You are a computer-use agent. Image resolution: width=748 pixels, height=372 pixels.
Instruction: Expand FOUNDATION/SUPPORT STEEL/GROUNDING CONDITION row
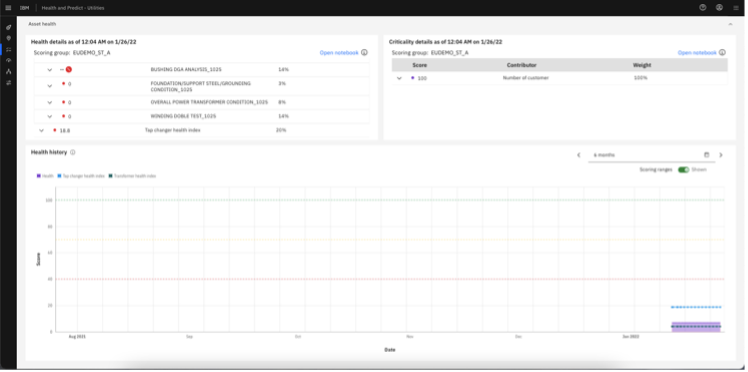(x=50, y=86)
